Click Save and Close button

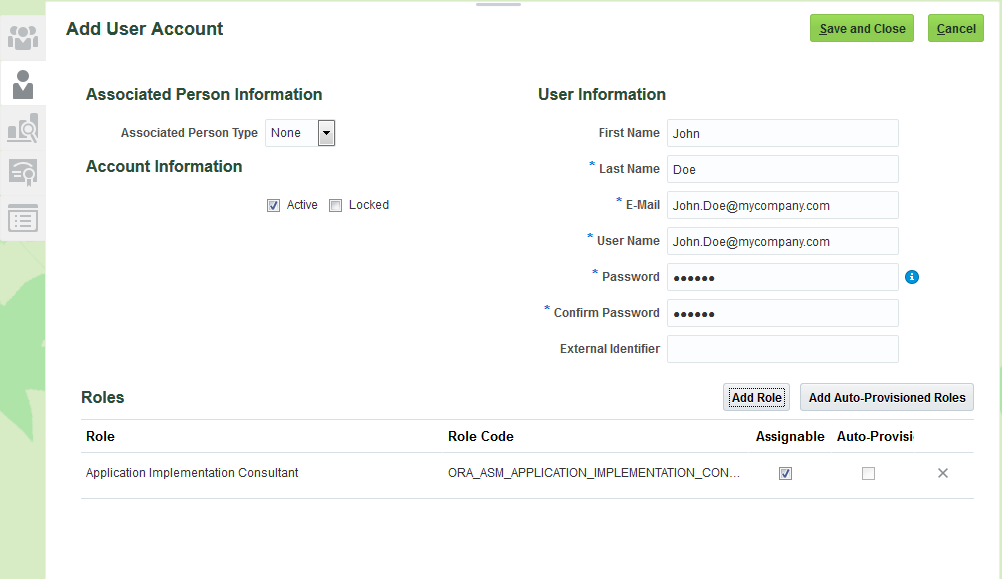862,29
